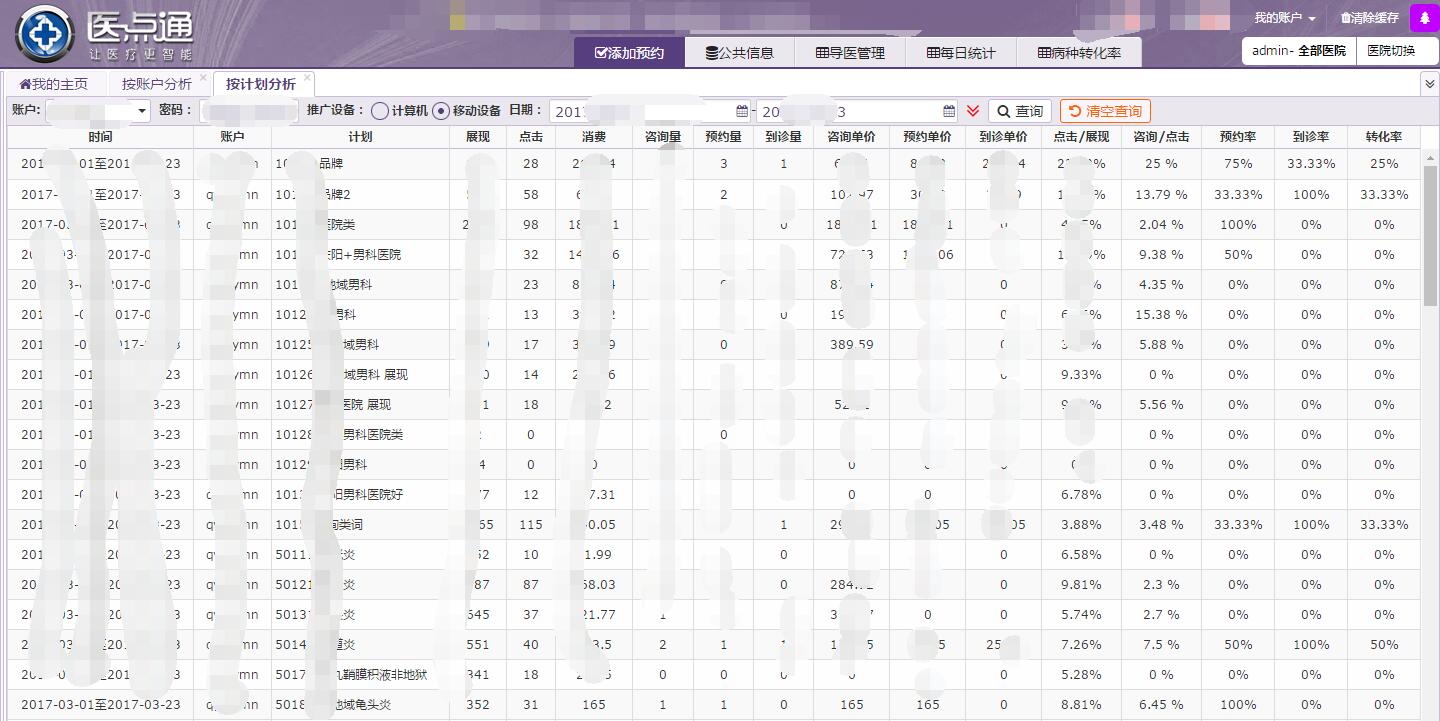Expand the 我的账户 dropdown menu
Image resolution: width=1440 pixels, height=721 pixels.
pyautogui.click(x=1285, y=18)
